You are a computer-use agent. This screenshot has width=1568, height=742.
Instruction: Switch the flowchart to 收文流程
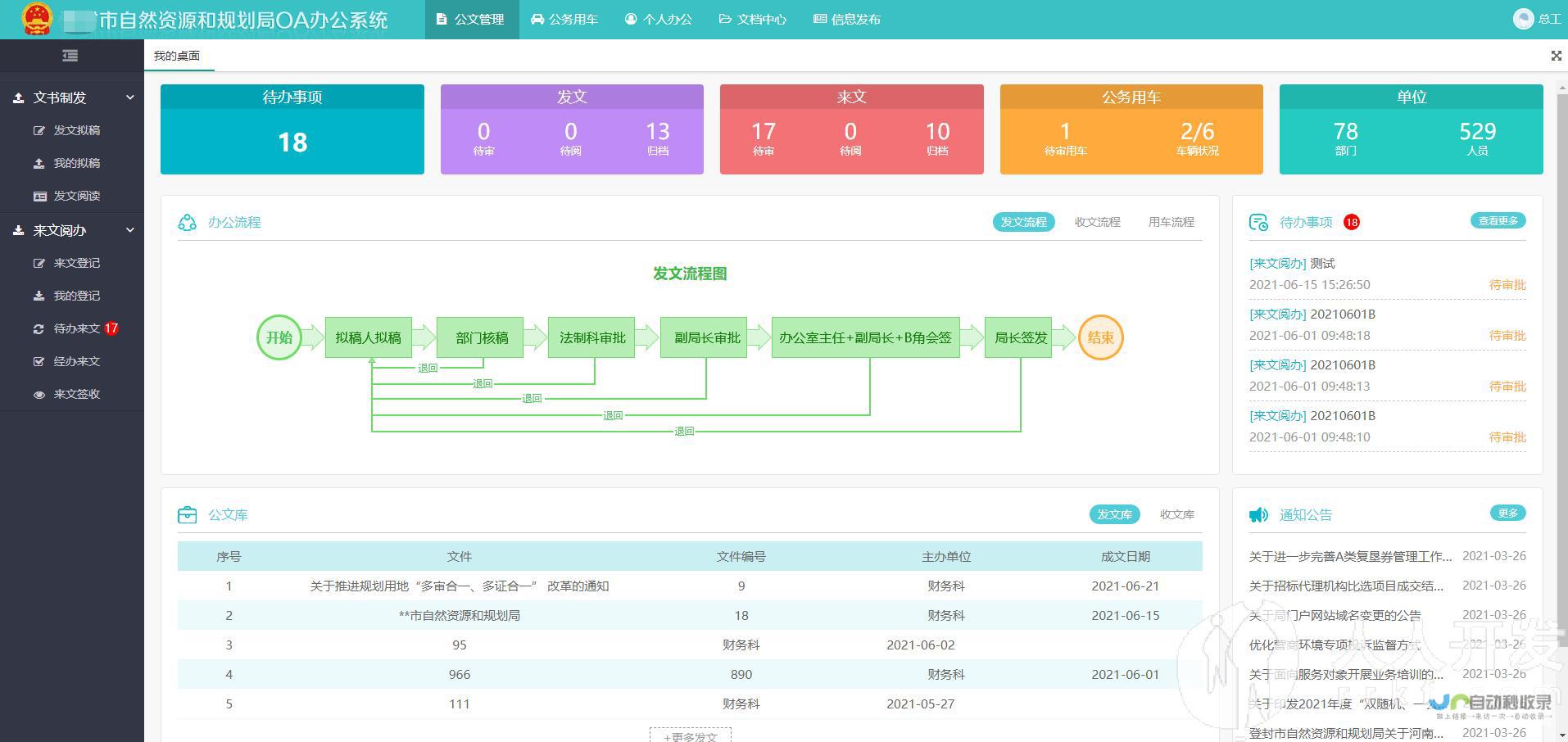click(1097, 222)
